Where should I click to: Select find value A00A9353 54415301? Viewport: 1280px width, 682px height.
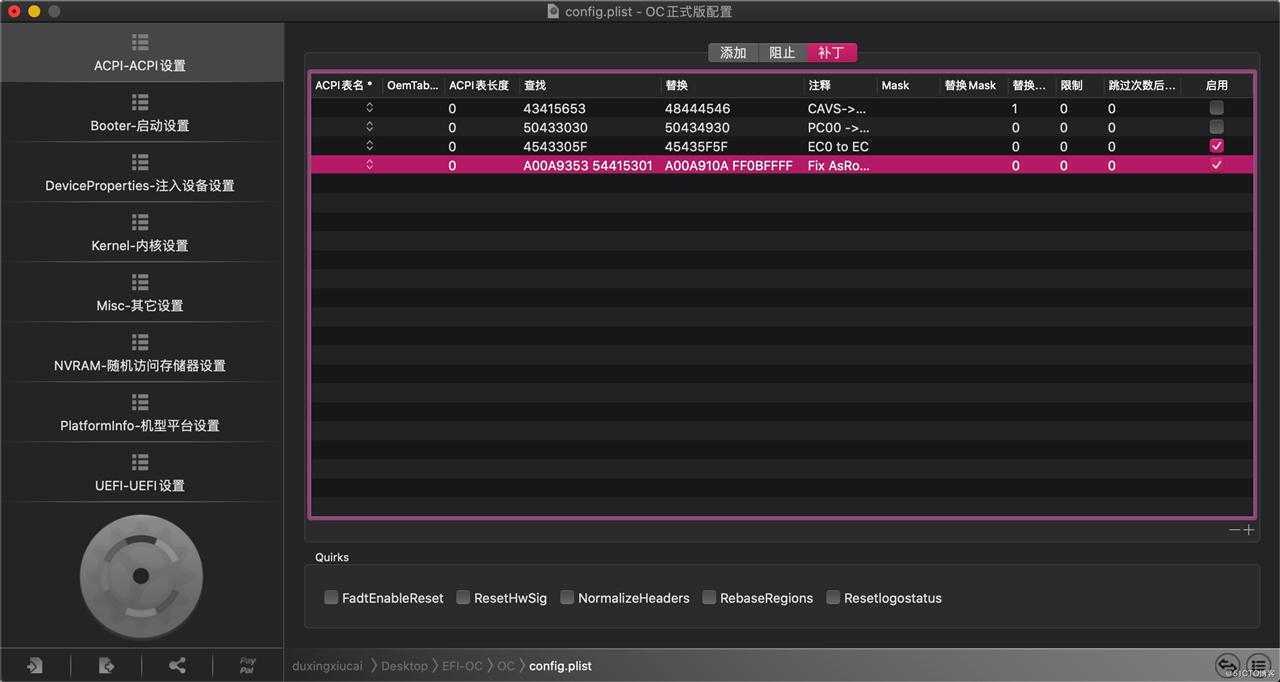[x=588, y=165]
